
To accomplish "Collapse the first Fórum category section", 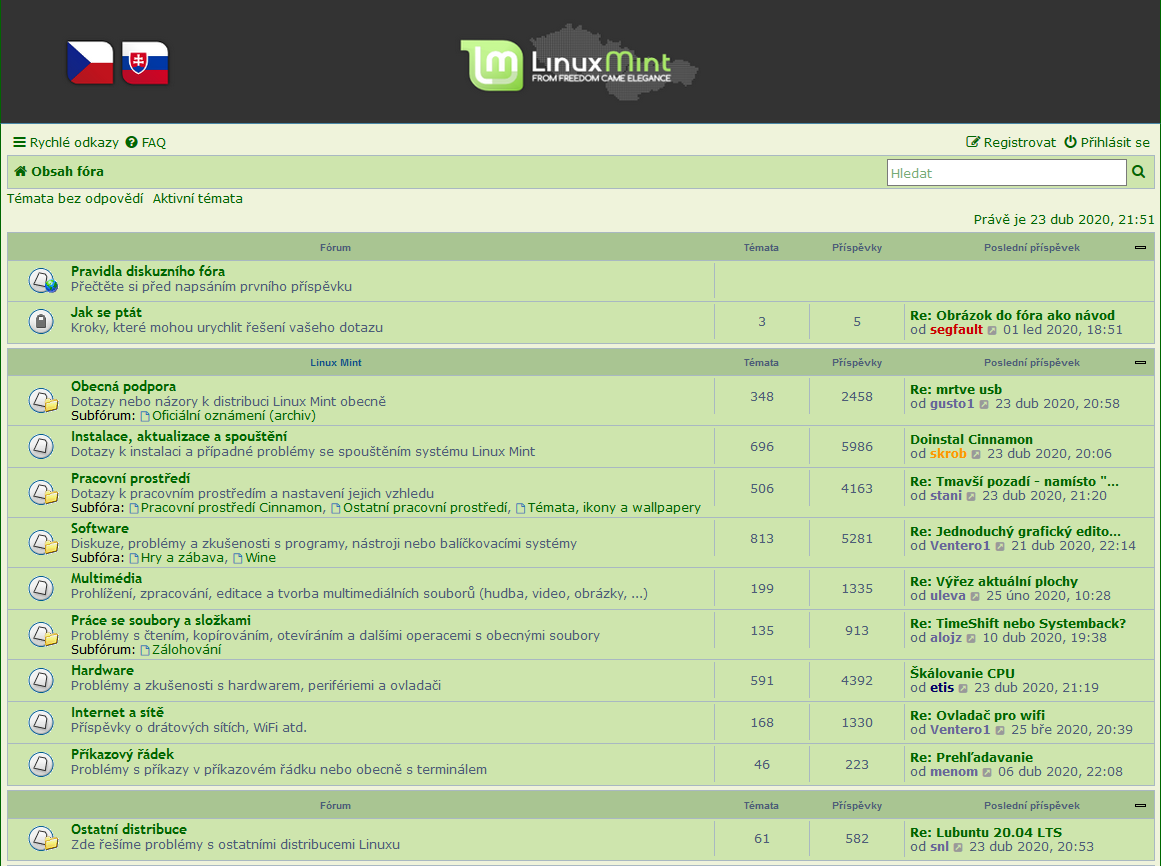I will [x=1140, y=248].
